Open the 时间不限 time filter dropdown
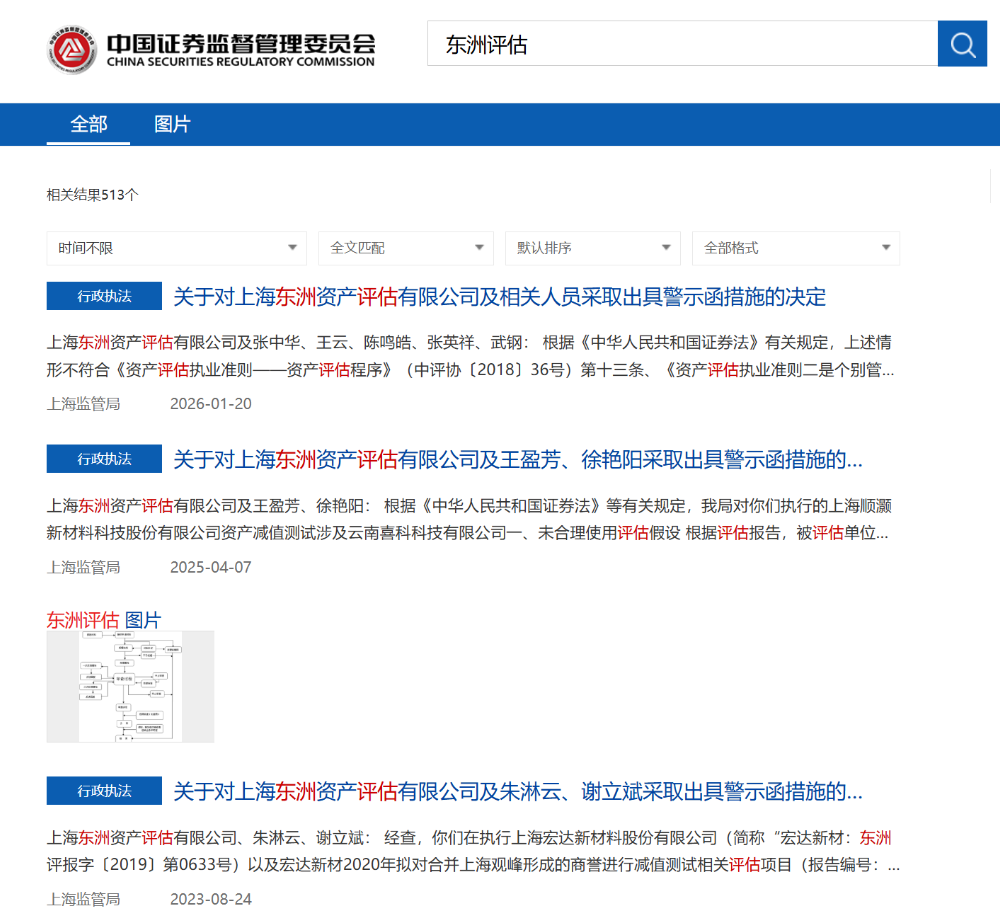Viewport: 1000px width, 923px height. pos(177,248)
